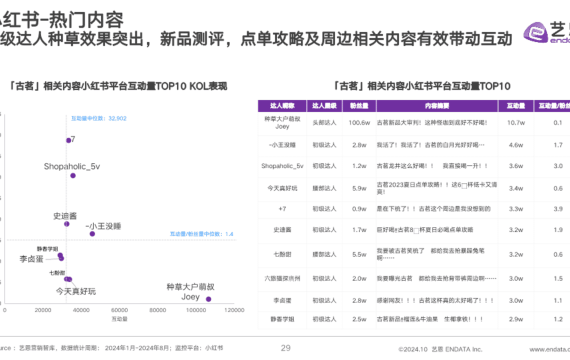570x360 pixels.
Task: Select the Shopaholic_5v dot in the chart
Action: coord(73,176)
